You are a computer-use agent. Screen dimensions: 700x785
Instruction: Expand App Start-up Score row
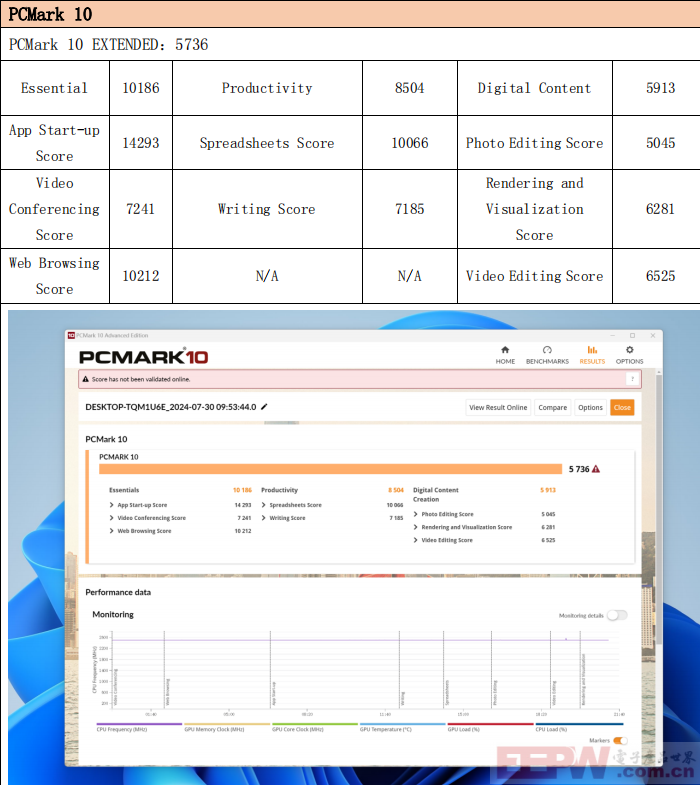click(x=112, y=505)
